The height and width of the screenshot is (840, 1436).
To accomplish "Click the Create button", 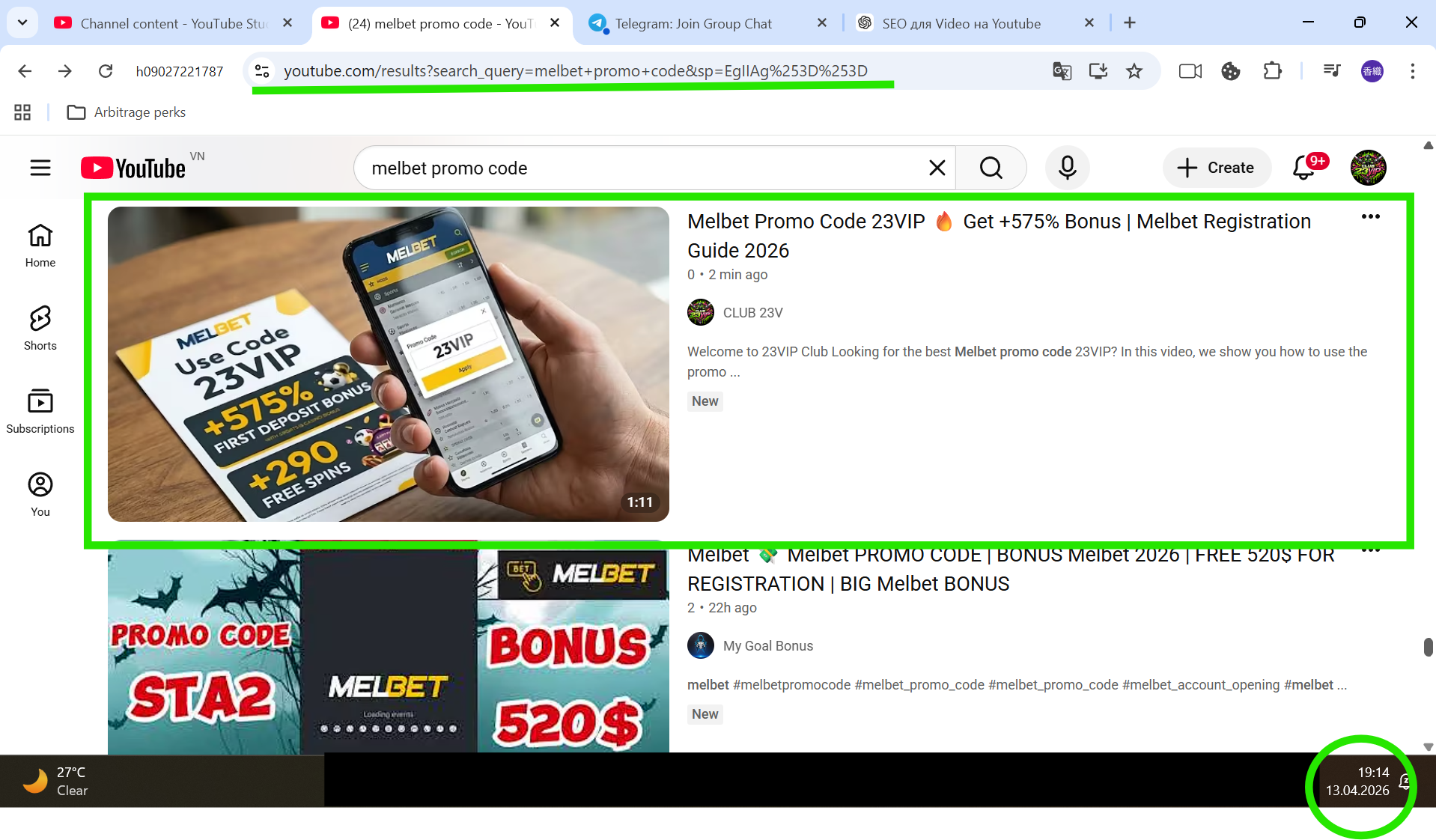I will tap(1217, 168).
